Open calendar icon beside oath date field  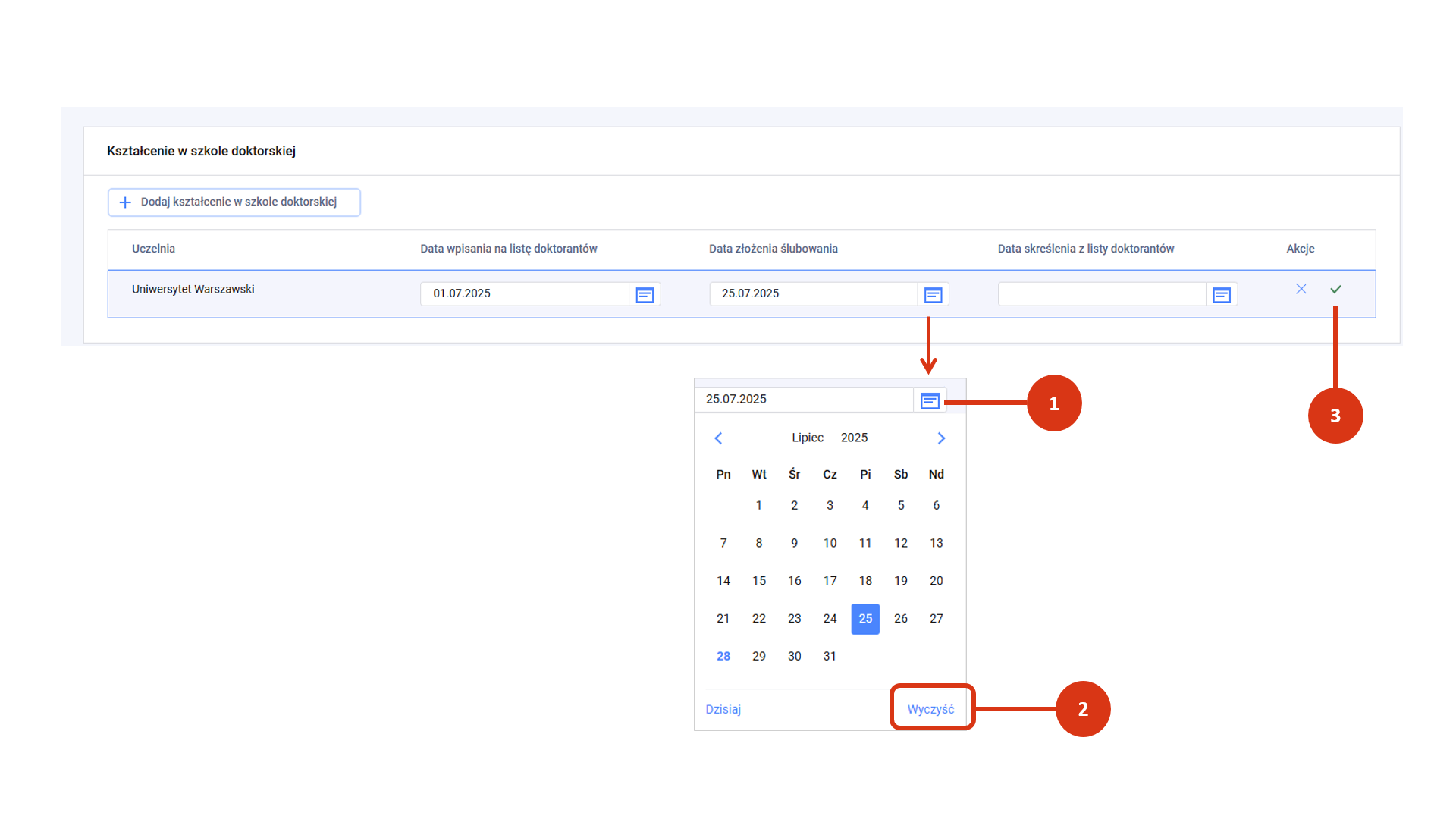click(933, 294)
